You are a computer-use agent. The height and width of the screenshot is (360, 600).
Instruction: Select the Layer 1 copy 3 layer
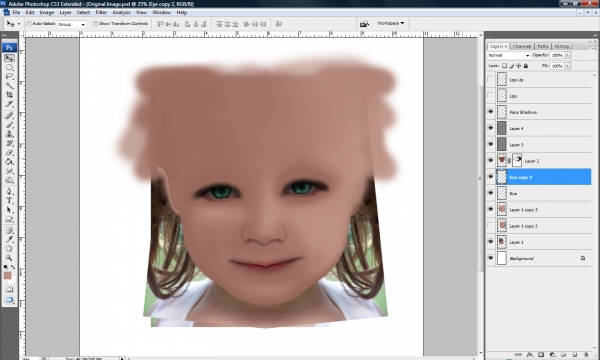coord(543,209)
